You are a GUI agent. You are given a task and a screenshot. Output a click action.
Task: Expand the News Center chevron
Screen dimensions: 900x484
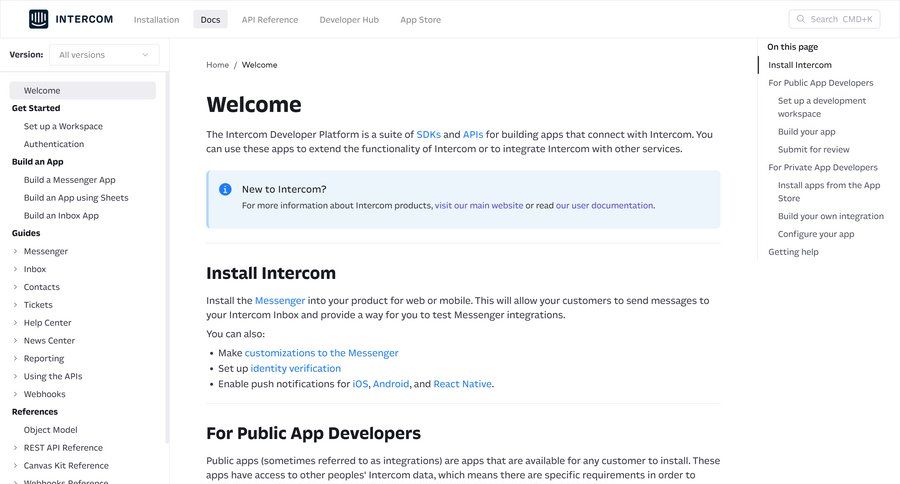click(15, 340)
